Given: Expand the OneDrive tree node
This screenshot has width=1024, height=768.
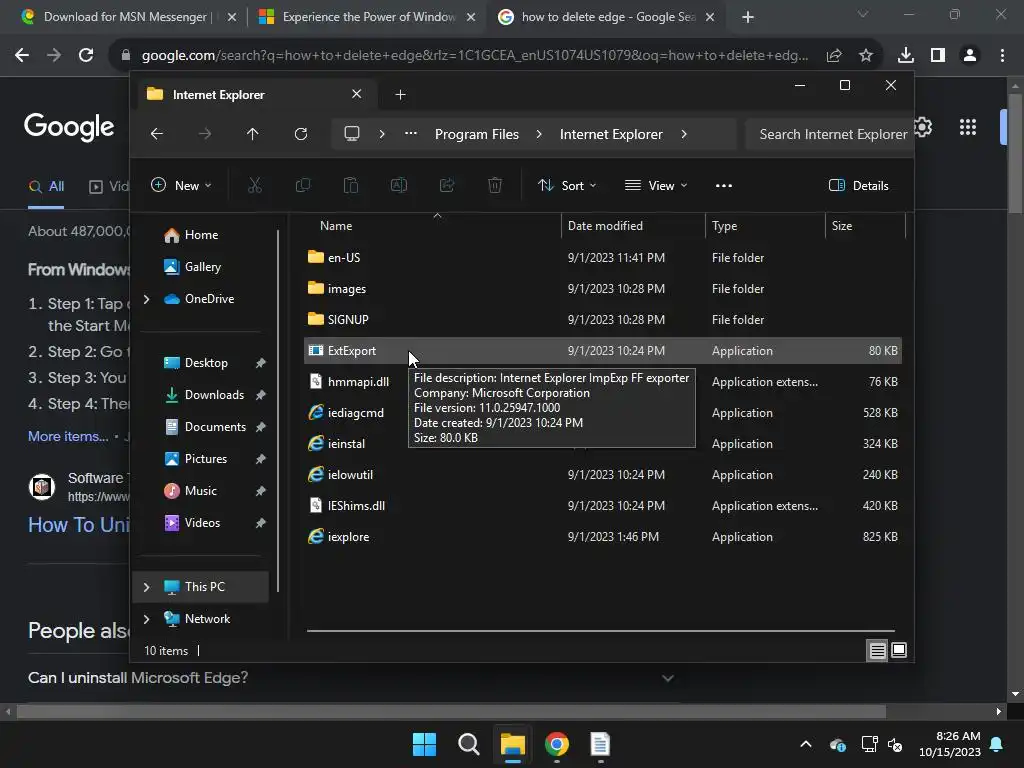Looking at the screenshot, I should tap(146, 299).
